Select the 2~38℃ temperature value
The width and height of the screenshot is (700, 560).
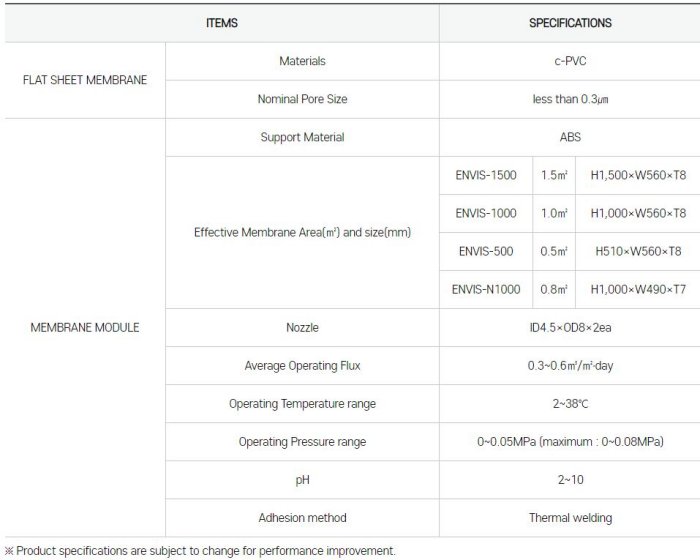click(570, 403)
